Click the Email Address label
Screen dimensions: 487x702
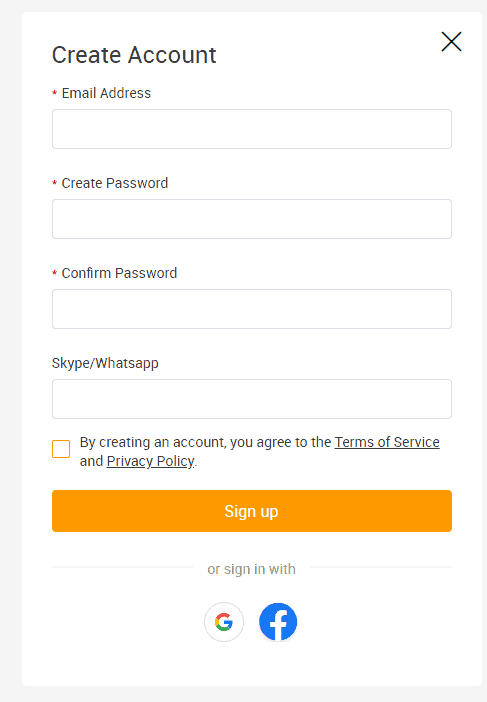106,93
